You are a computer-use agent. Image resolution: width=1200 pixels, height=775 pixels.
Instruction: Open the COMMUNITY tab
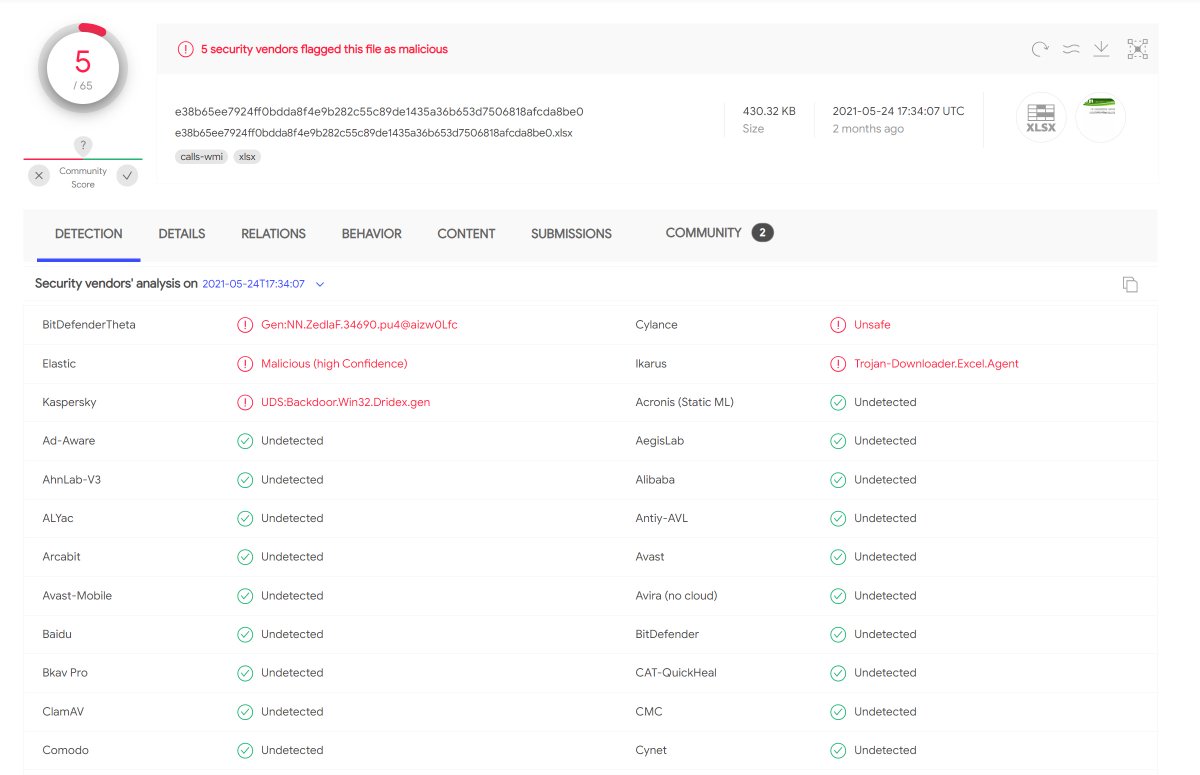(703, 233)
